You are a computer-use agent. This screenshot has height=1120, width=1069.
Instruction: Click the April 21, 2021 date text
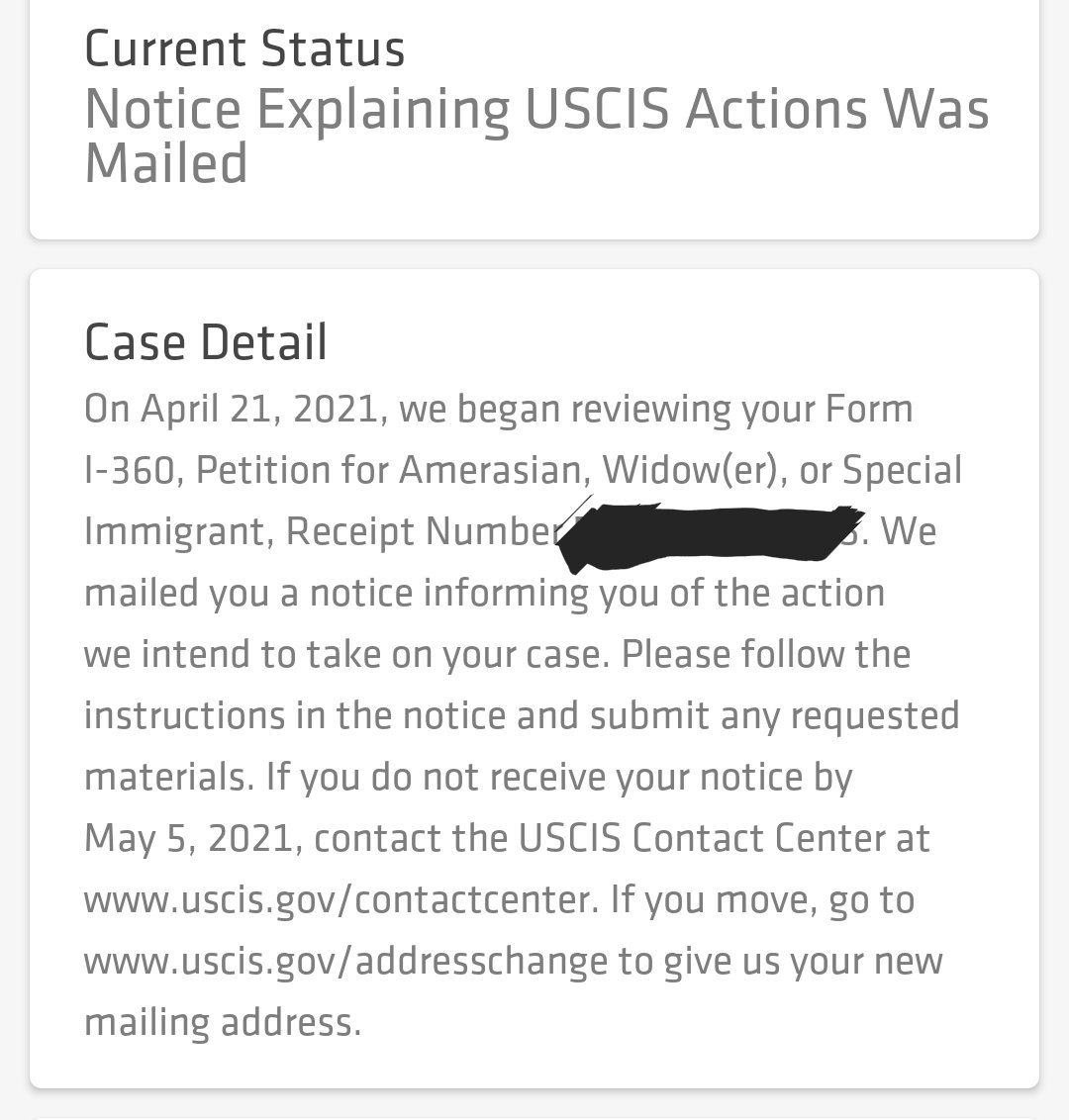point(258,410)
